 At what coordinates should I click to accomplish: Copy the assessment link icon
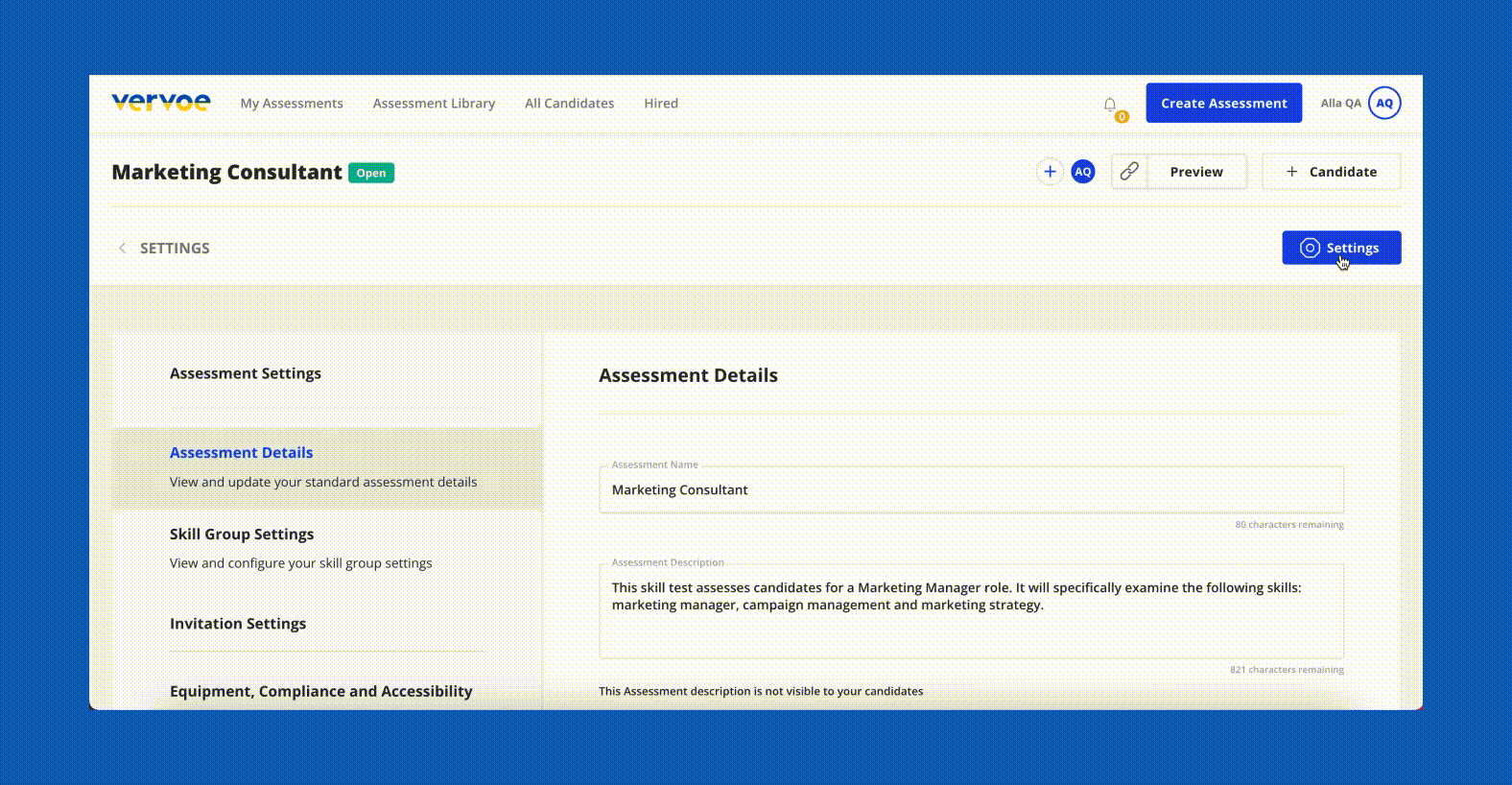[x=1129, y=172]
